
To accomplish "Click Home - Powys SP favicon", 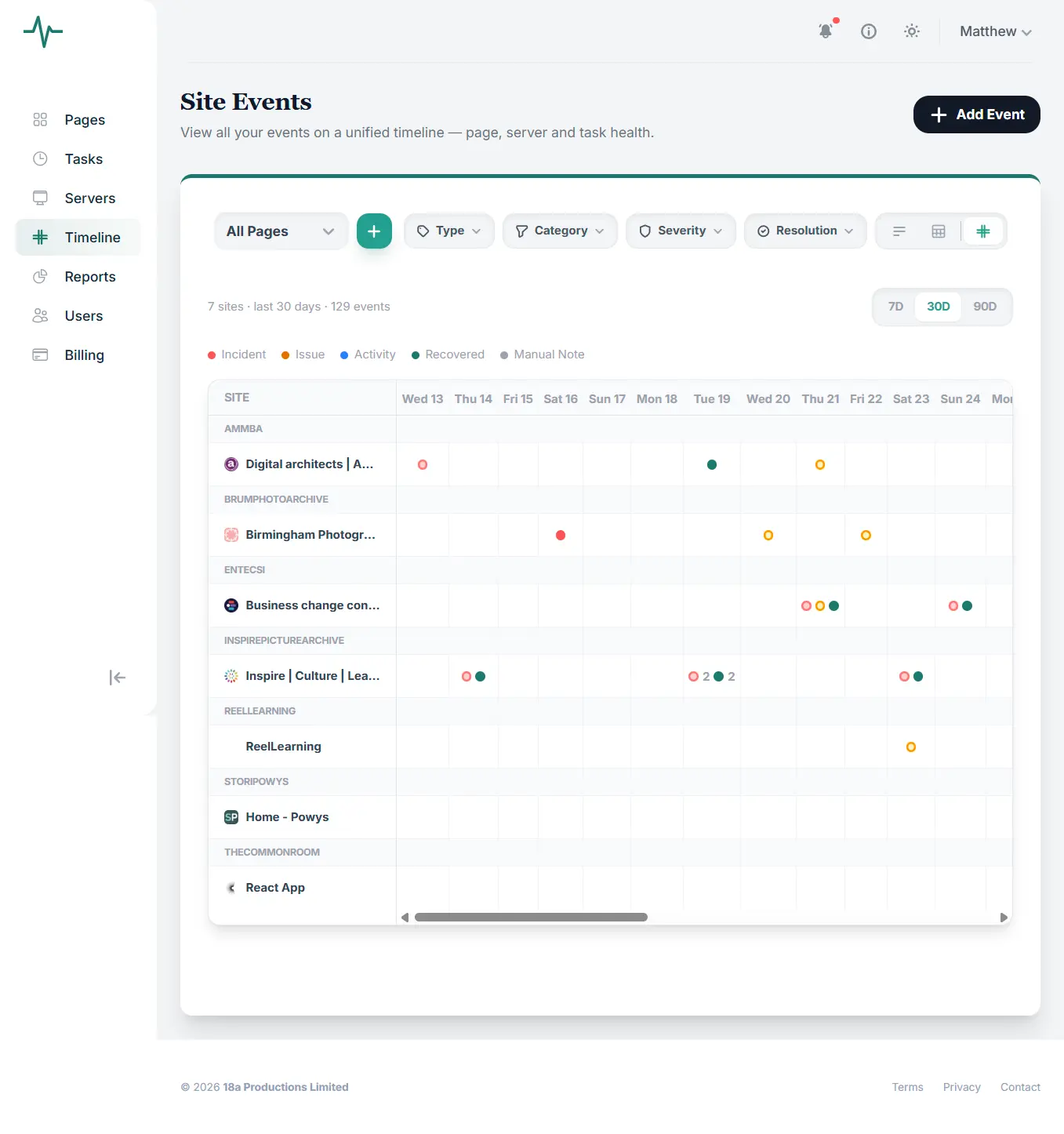I will [x=231, y=817].
